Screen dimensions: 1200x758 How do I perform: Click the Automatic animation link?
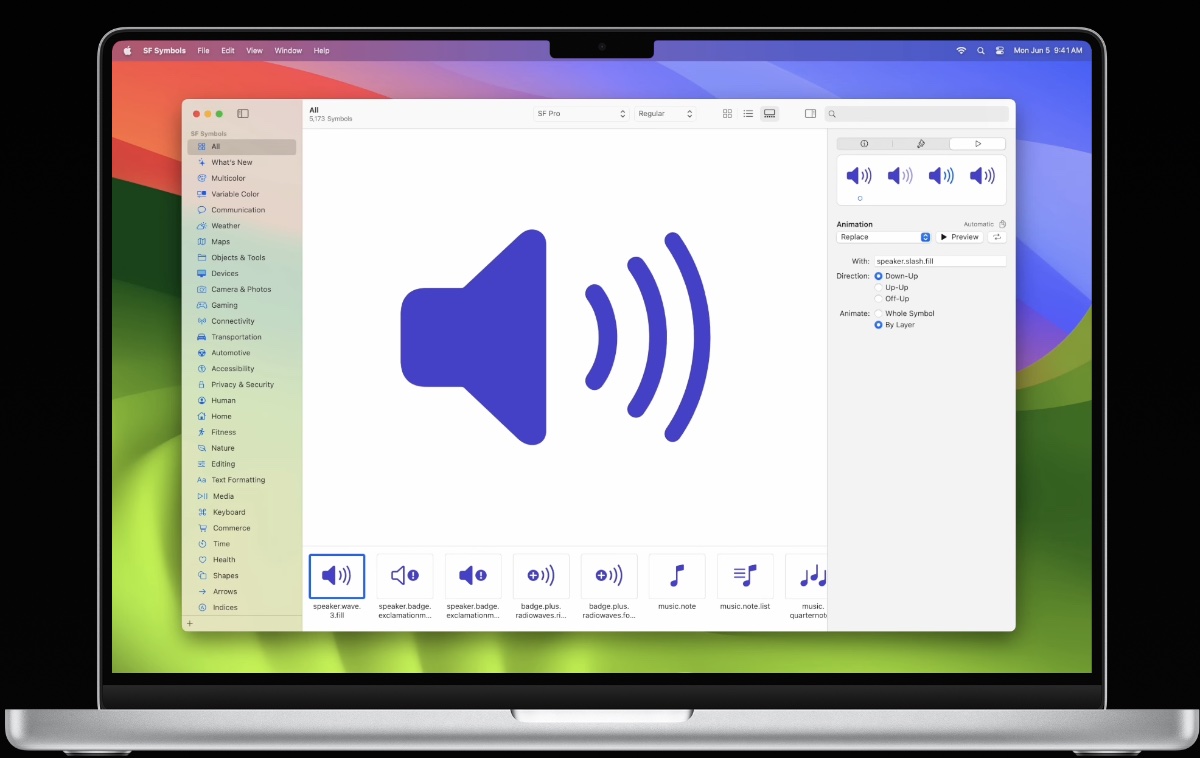(x=981, y=223)
